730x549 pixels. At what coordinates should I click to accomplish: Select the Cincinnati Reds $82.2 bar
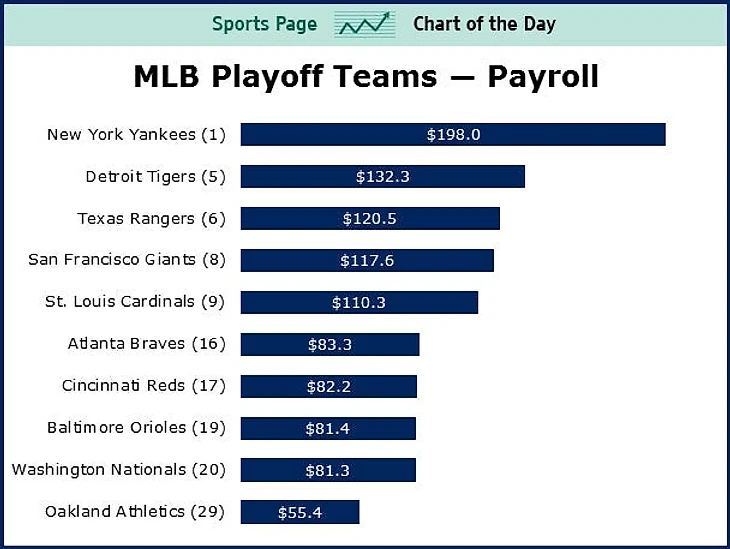[x=329, y=386]
